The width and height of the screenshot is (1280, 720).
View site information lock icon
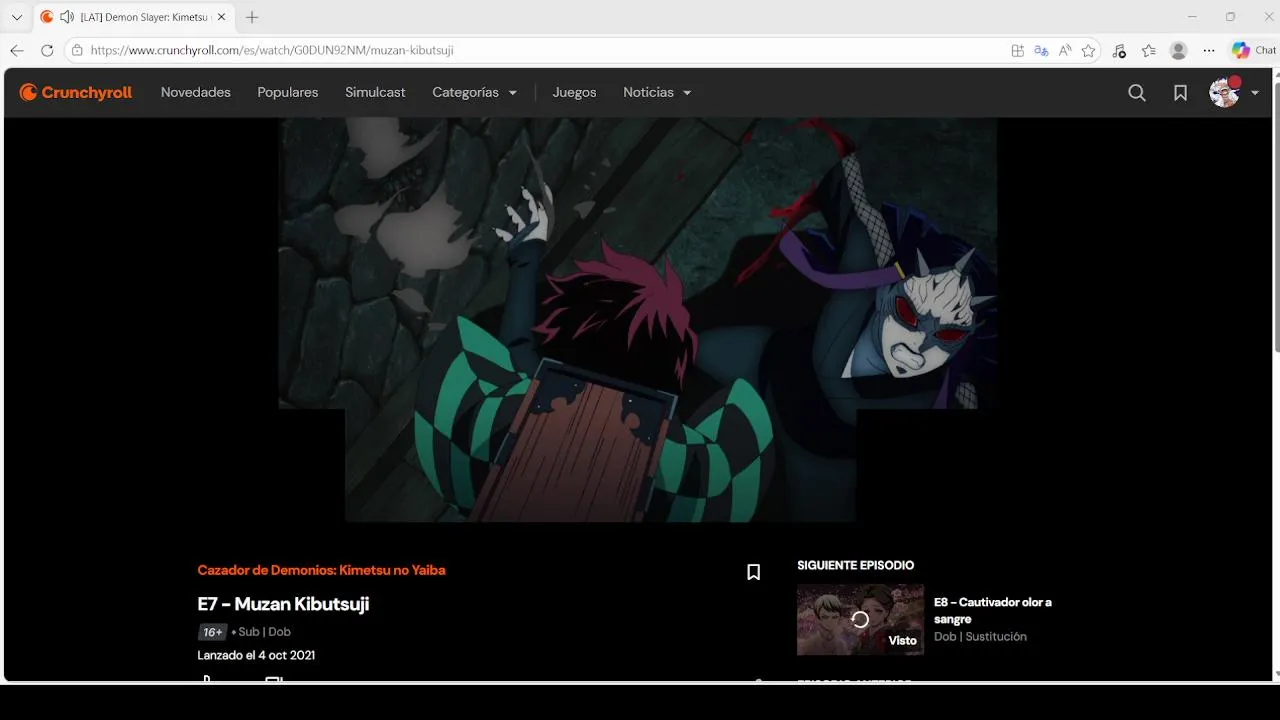pos(77,50)
